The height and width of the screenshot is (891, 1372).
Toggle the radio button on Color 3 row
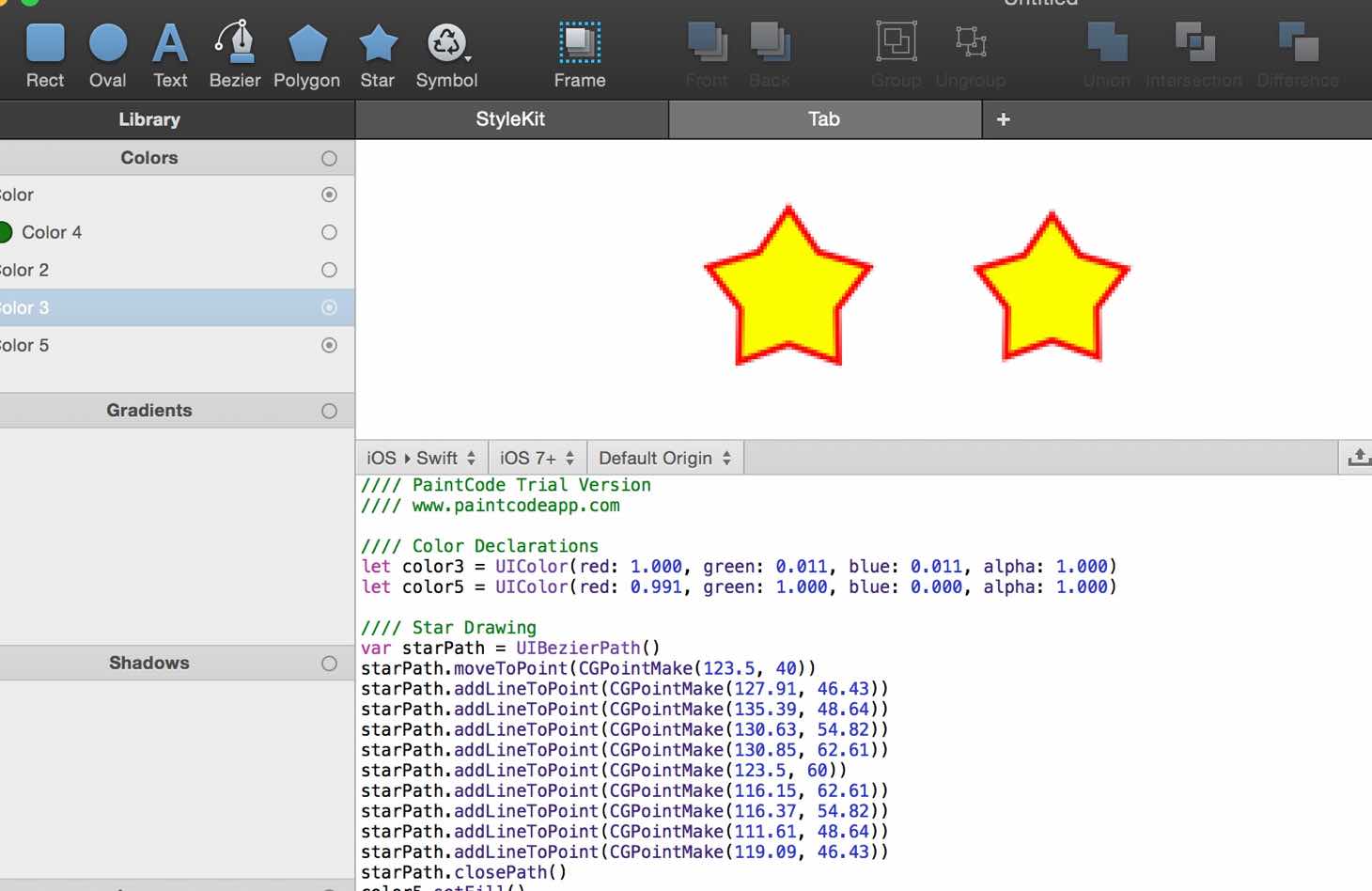(x=329, y=307)
